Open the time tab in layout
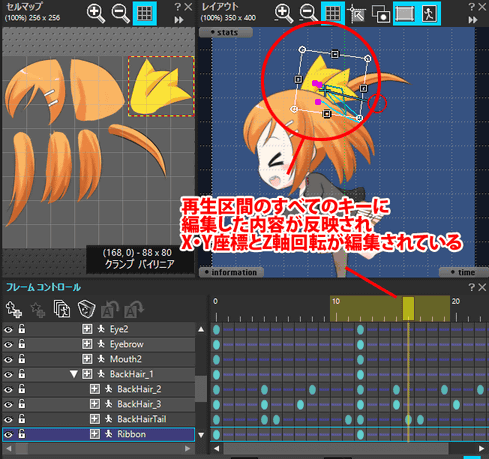The image size is (489, 459). [463, 272]
